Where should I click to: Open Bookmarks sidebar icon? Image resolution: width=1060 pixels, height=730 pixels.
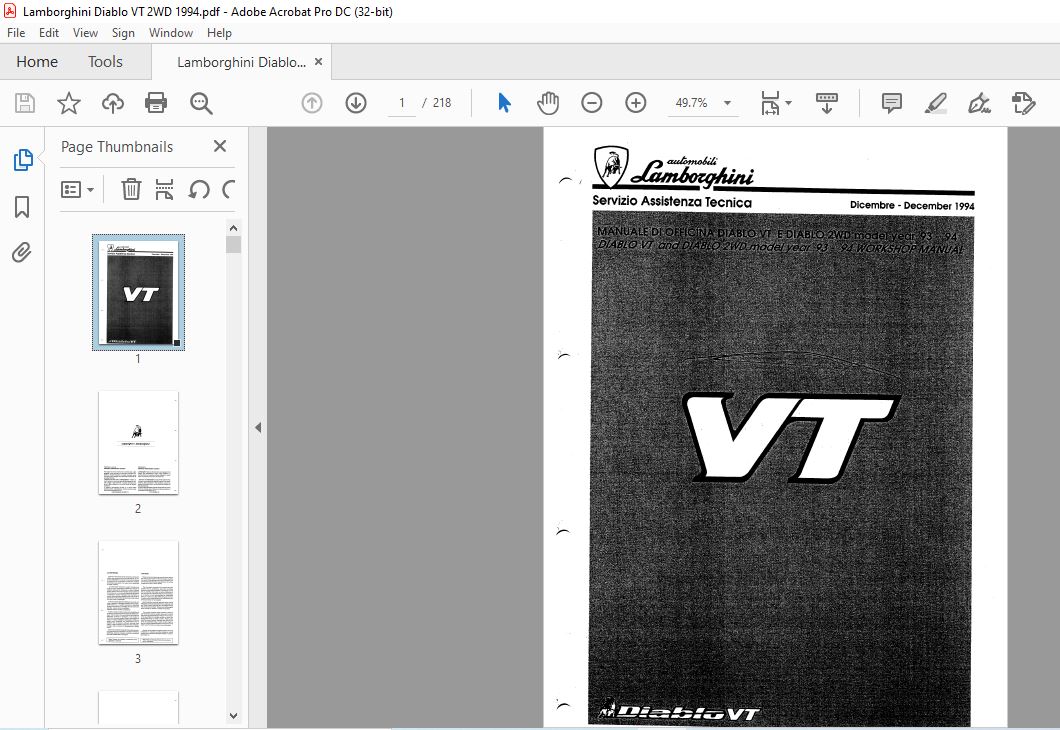tap(22, 207)
